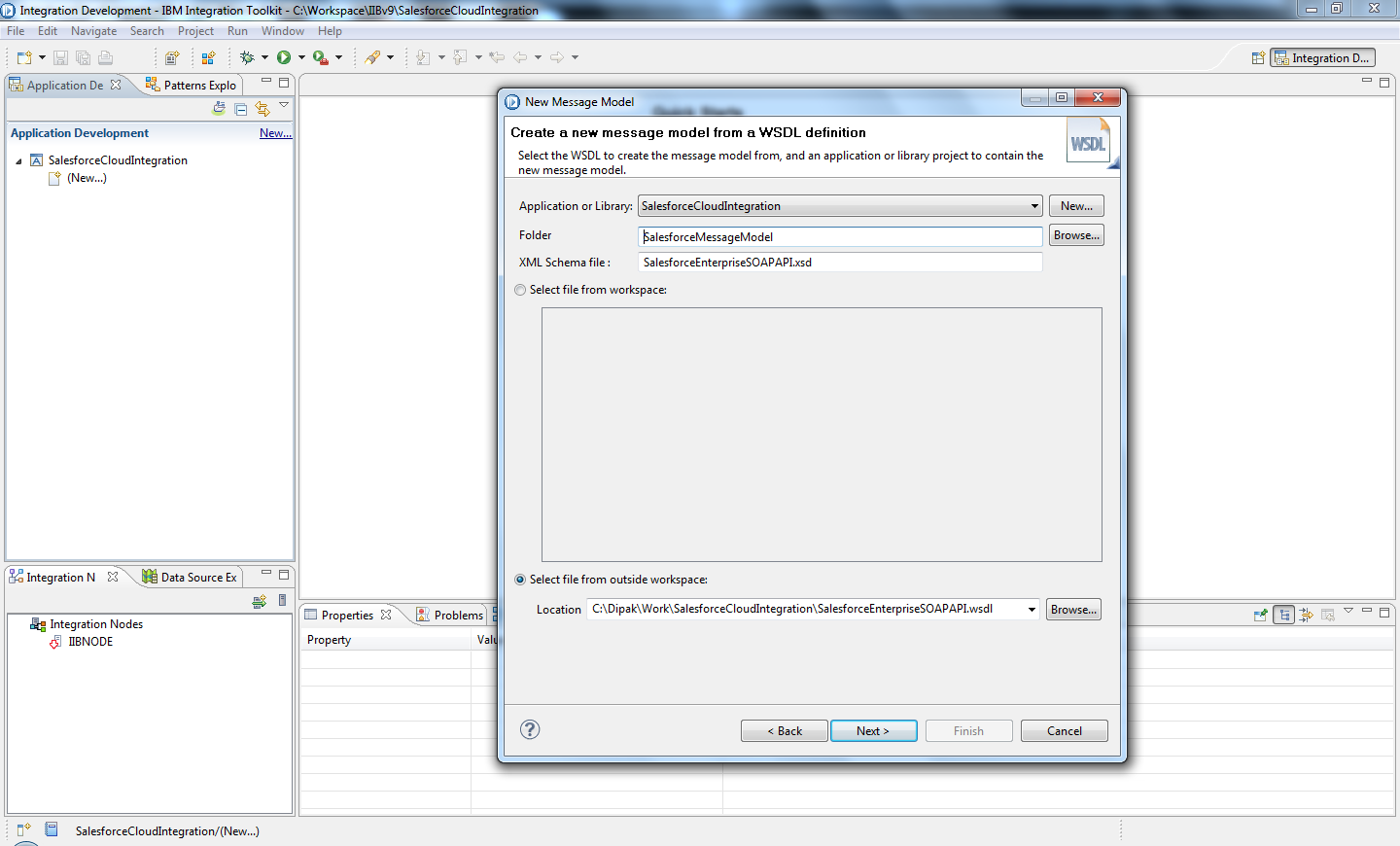Image resolution: width=1400 pixels, height=846 pixels.
Task: Click the Save All toolbar icon
Action: point(83,57)
